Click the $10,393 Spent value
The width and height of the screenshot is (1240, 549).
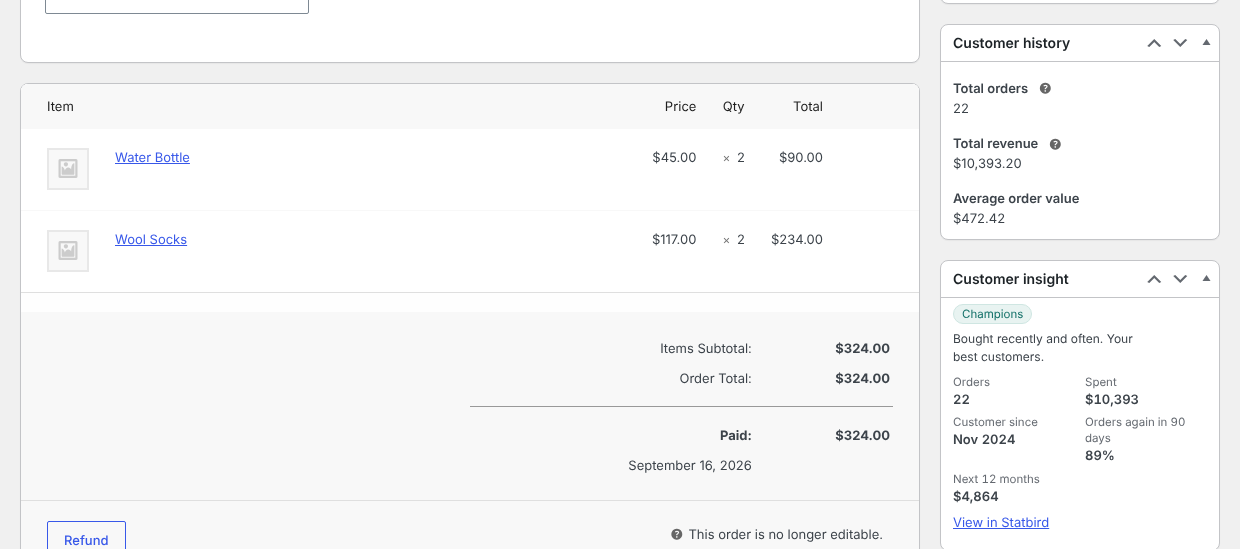click(1112, 400)
